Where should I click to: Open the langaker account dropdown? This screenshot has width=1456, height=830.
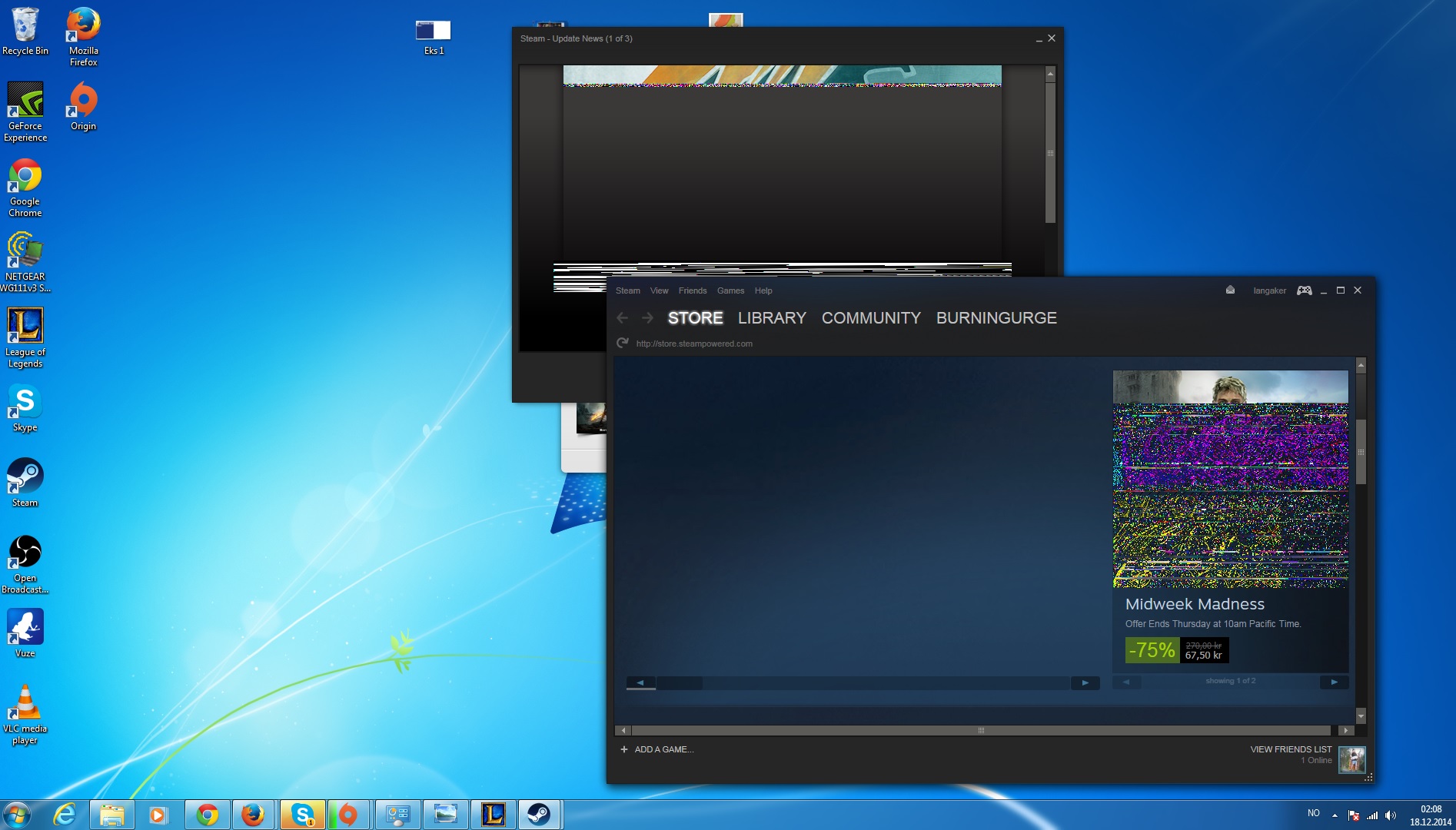pos(1269,290)
